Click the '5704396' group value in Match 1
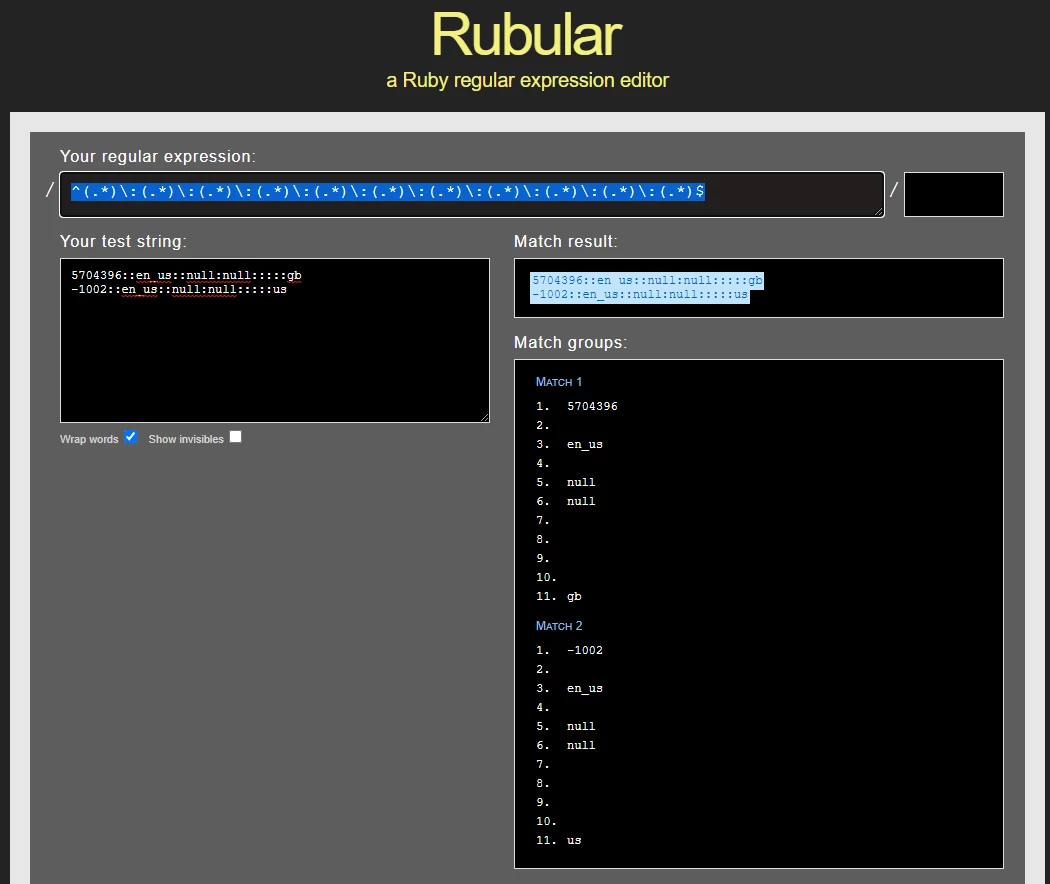This screenshot has width=1050, height=884. coord(592,407)
